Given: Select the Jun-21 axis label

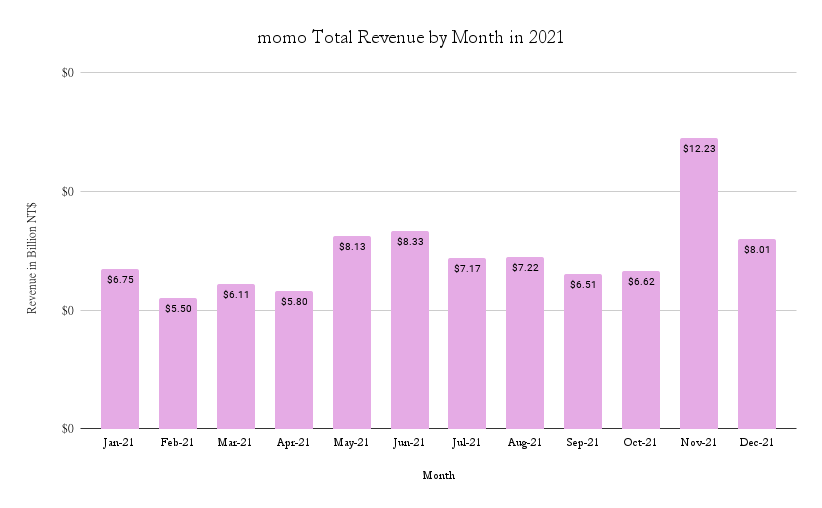Looking at the screenshot, I should tap(409, 443).
